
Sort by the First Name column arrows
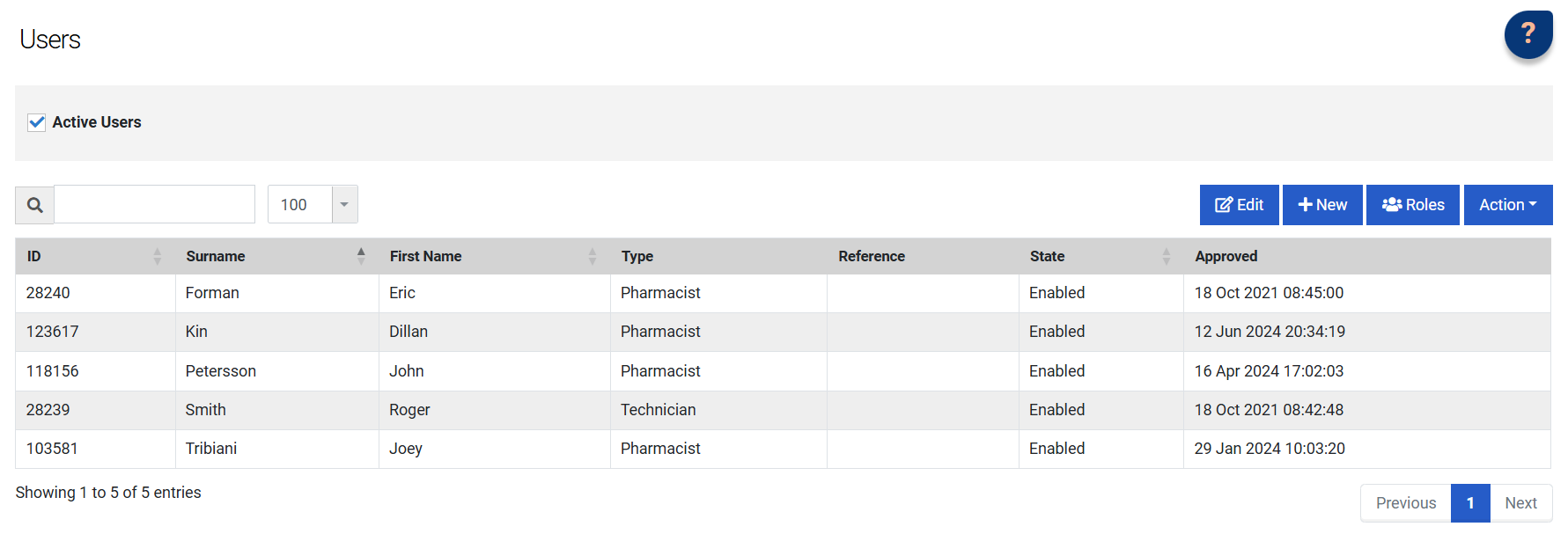coord(593,256)
